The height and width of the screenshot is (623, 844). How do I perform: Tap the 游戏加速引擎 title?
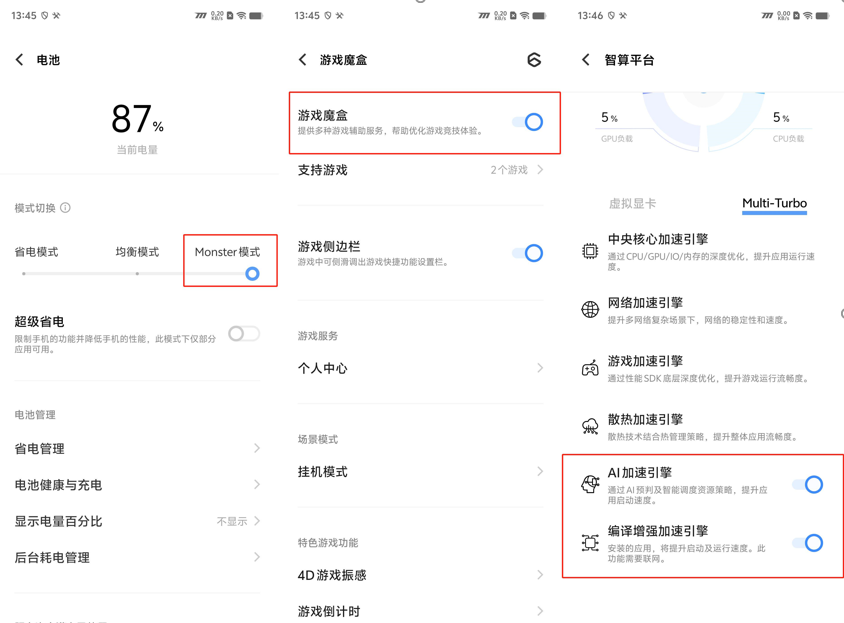pyautogui.click(x=645, y=361)
